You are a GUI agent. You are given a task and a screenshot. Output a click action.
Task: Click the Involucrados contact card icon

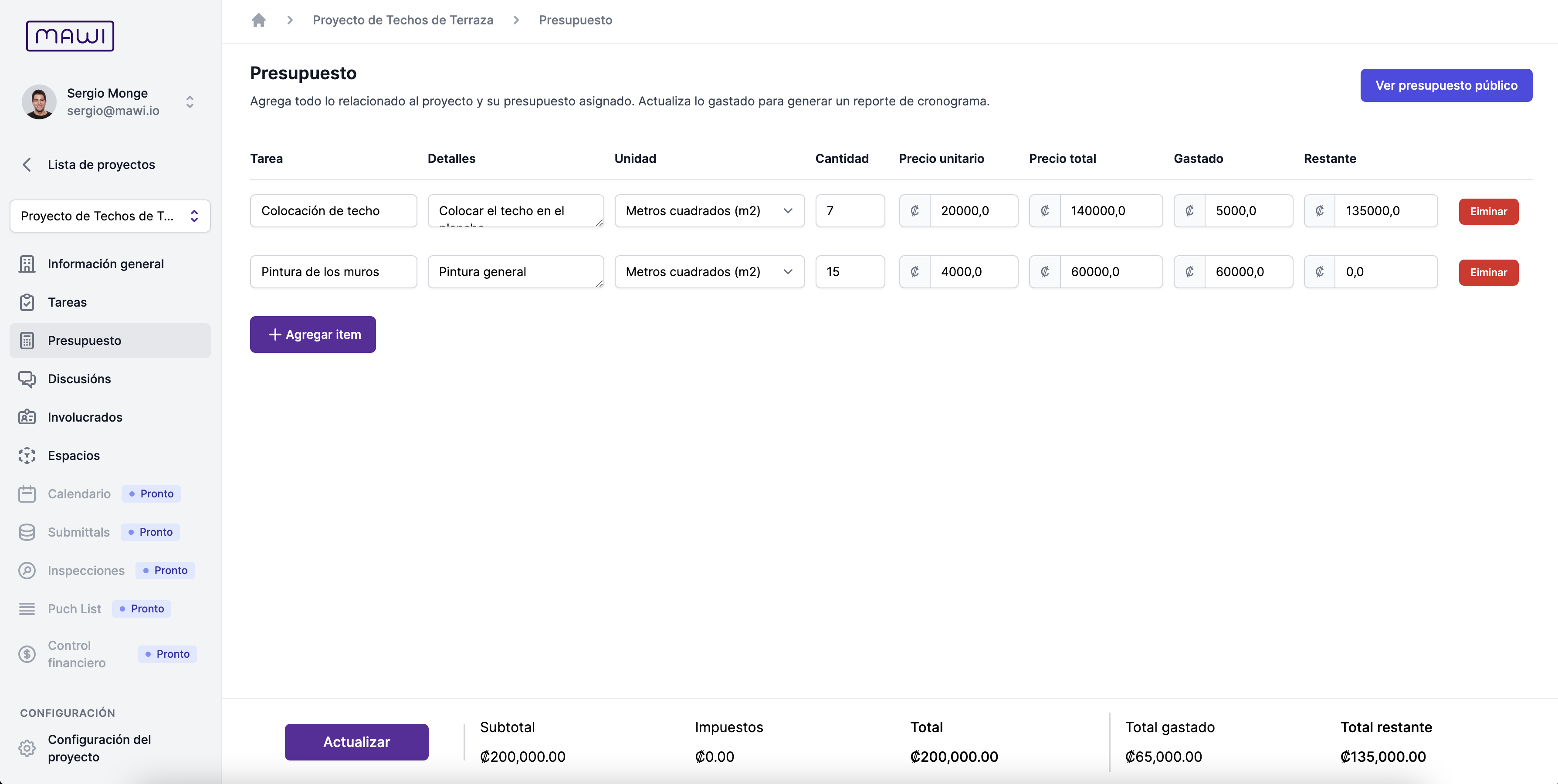click(27, 417)
